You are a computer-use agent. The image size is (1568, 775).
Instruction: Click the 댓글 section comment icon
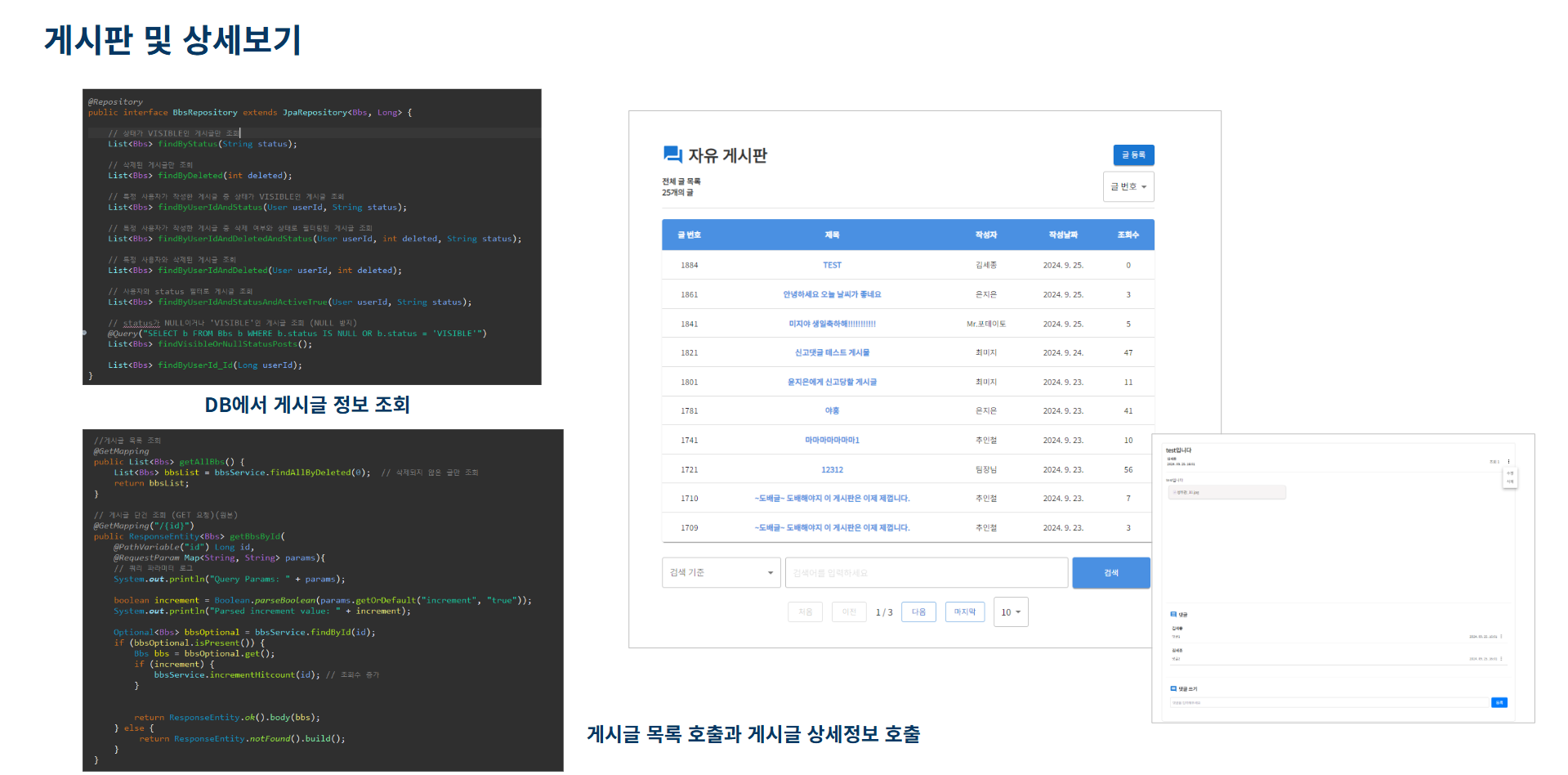click(x=1173, y=614)
